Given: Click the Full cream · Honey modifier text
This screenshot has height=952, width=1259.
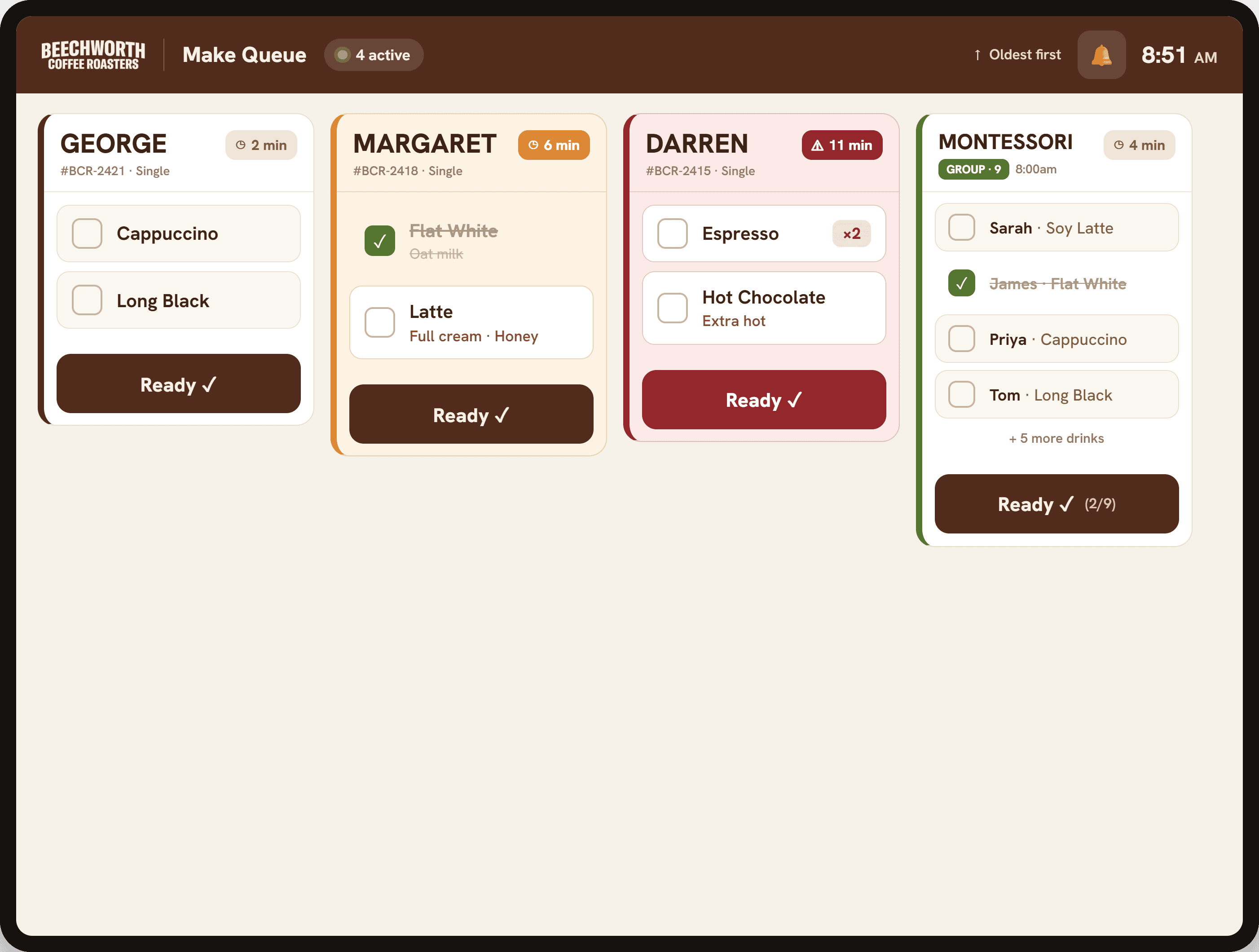Looking at the screenshot, I should [x=474, y=336].
